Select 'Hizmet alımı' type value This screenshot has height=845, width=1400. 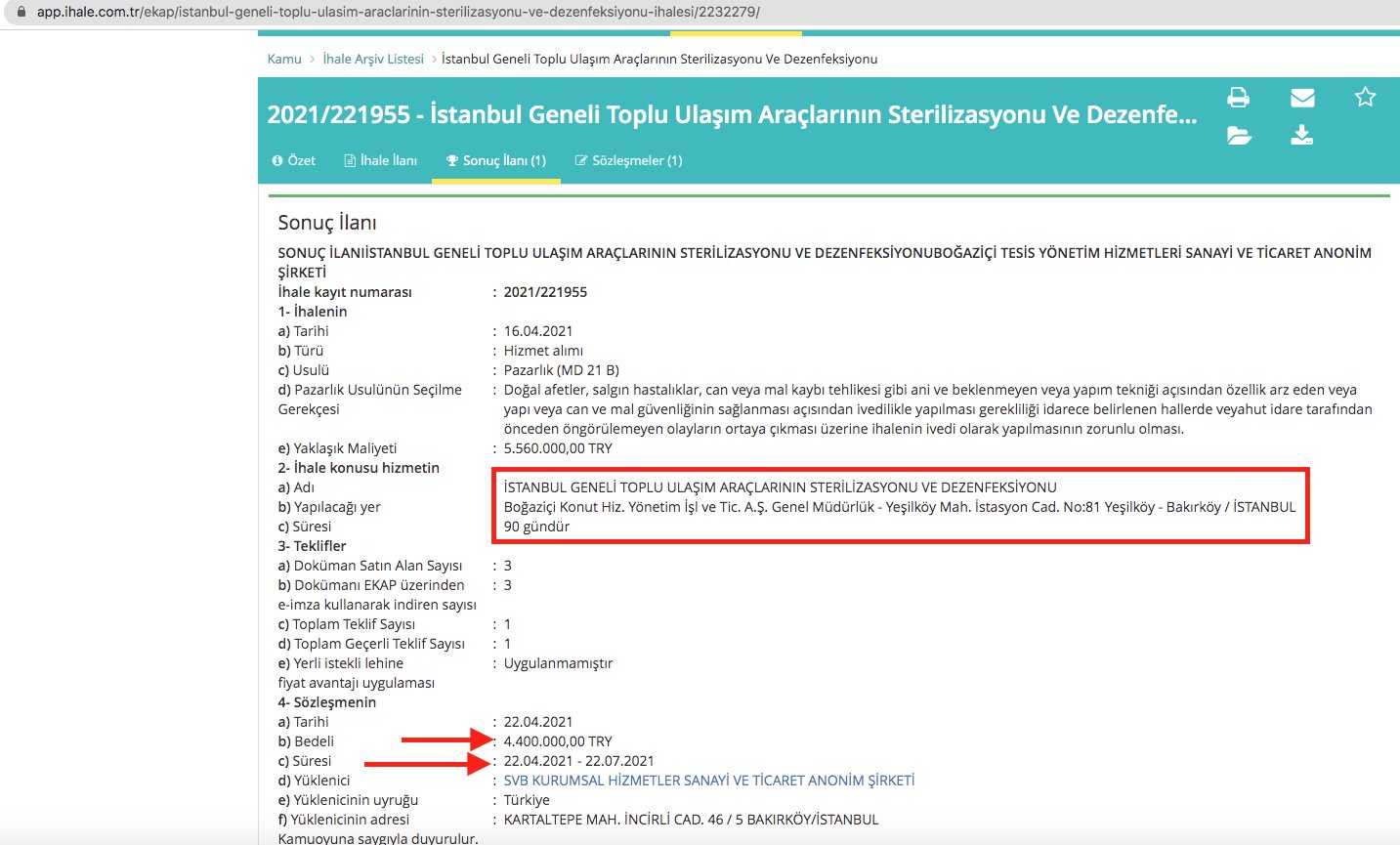543,351
